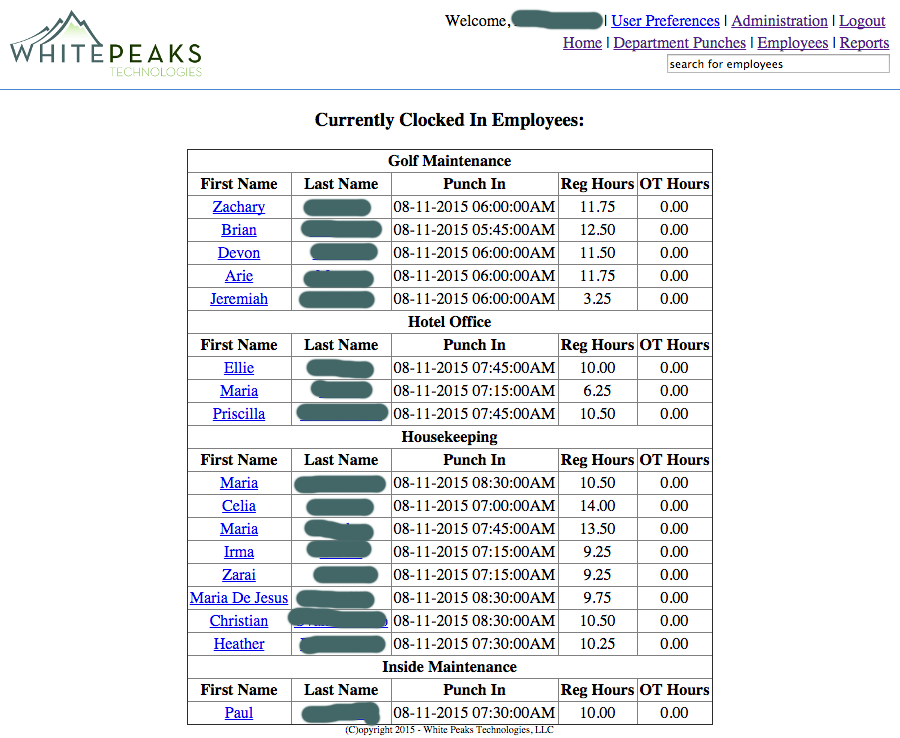Select Maria in the Hotel Office table

[239, 390]
